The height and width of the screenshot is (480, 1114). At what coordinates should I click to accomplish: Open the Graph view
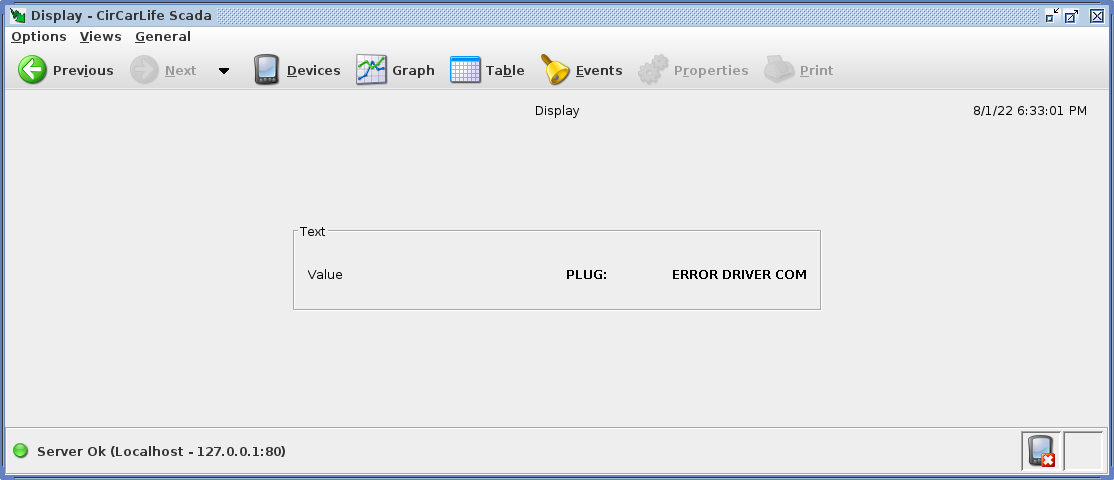point(371,70)
